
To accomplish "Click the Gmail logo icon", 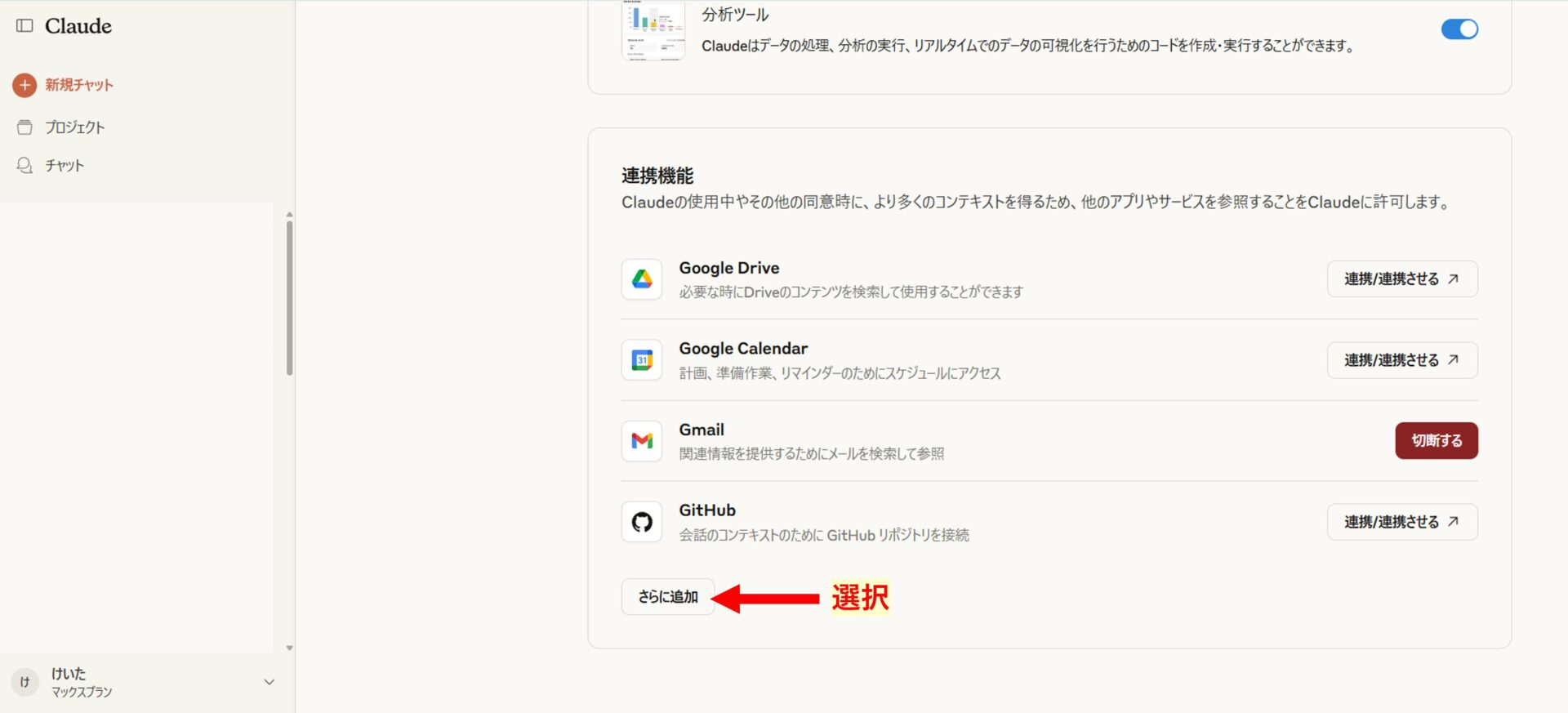I will click(x=642, y=441).
